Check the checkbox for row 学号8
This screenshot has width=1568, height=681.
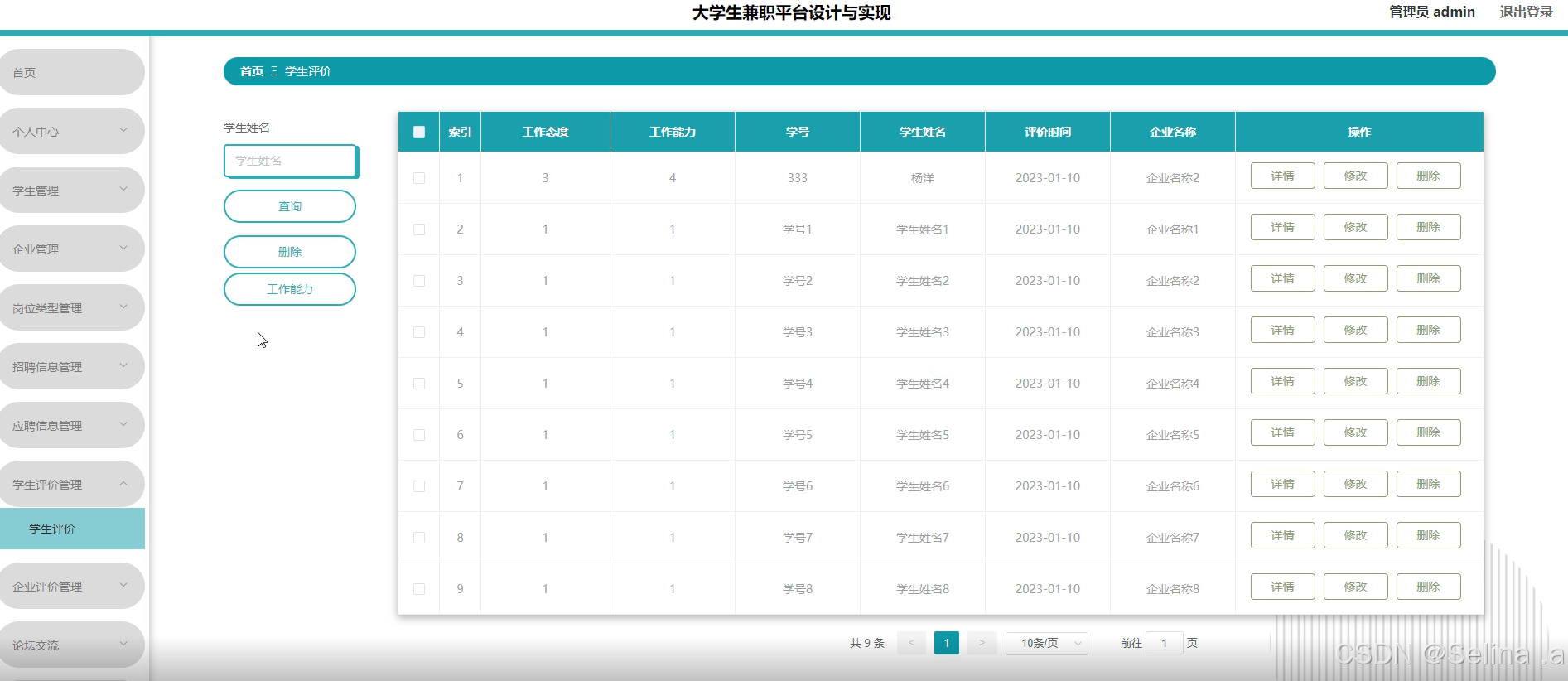[x=419, y=589]
